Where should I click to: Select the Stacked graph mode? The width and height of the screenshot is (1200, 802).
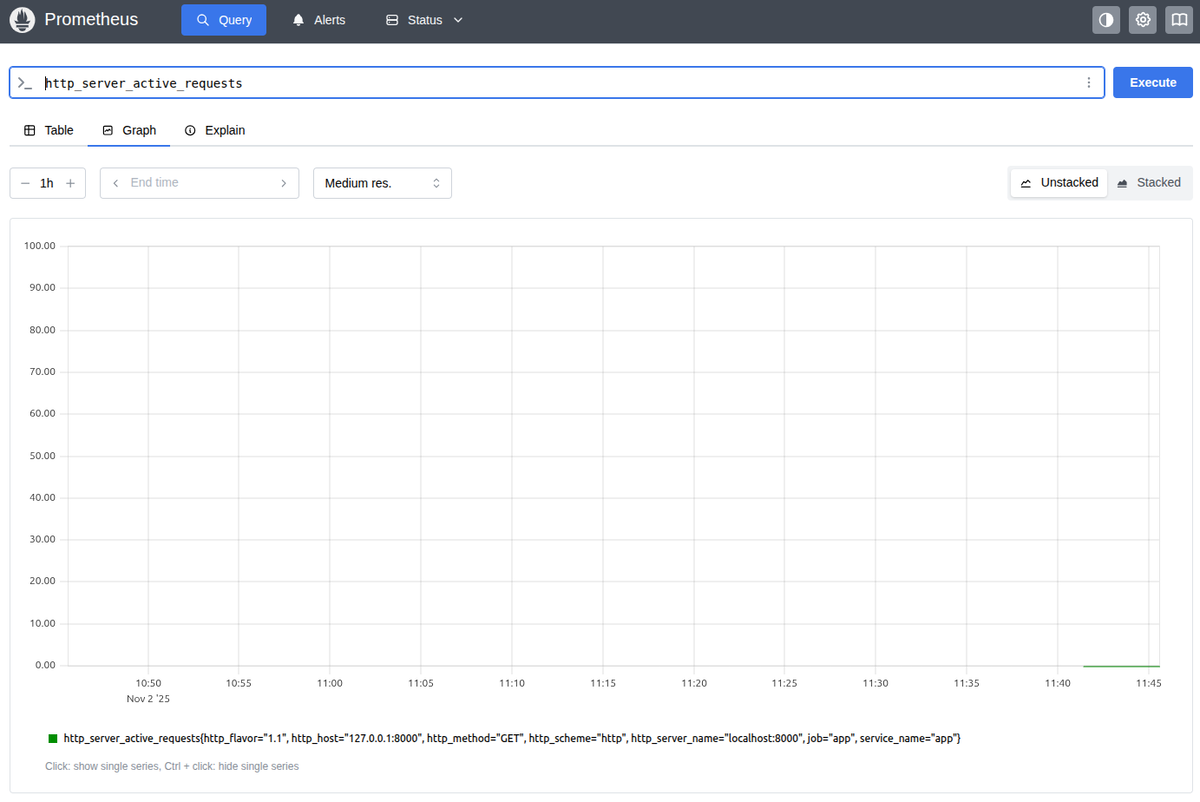tap(1149, 183)
